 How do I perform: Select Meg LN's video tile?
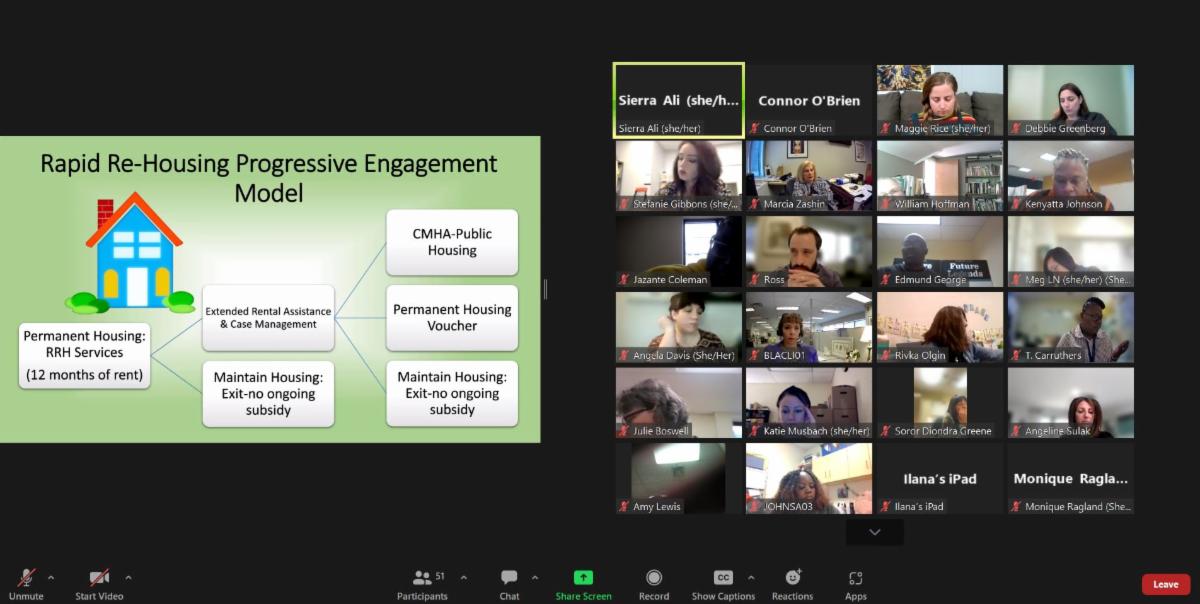(x=1071, y=252)
